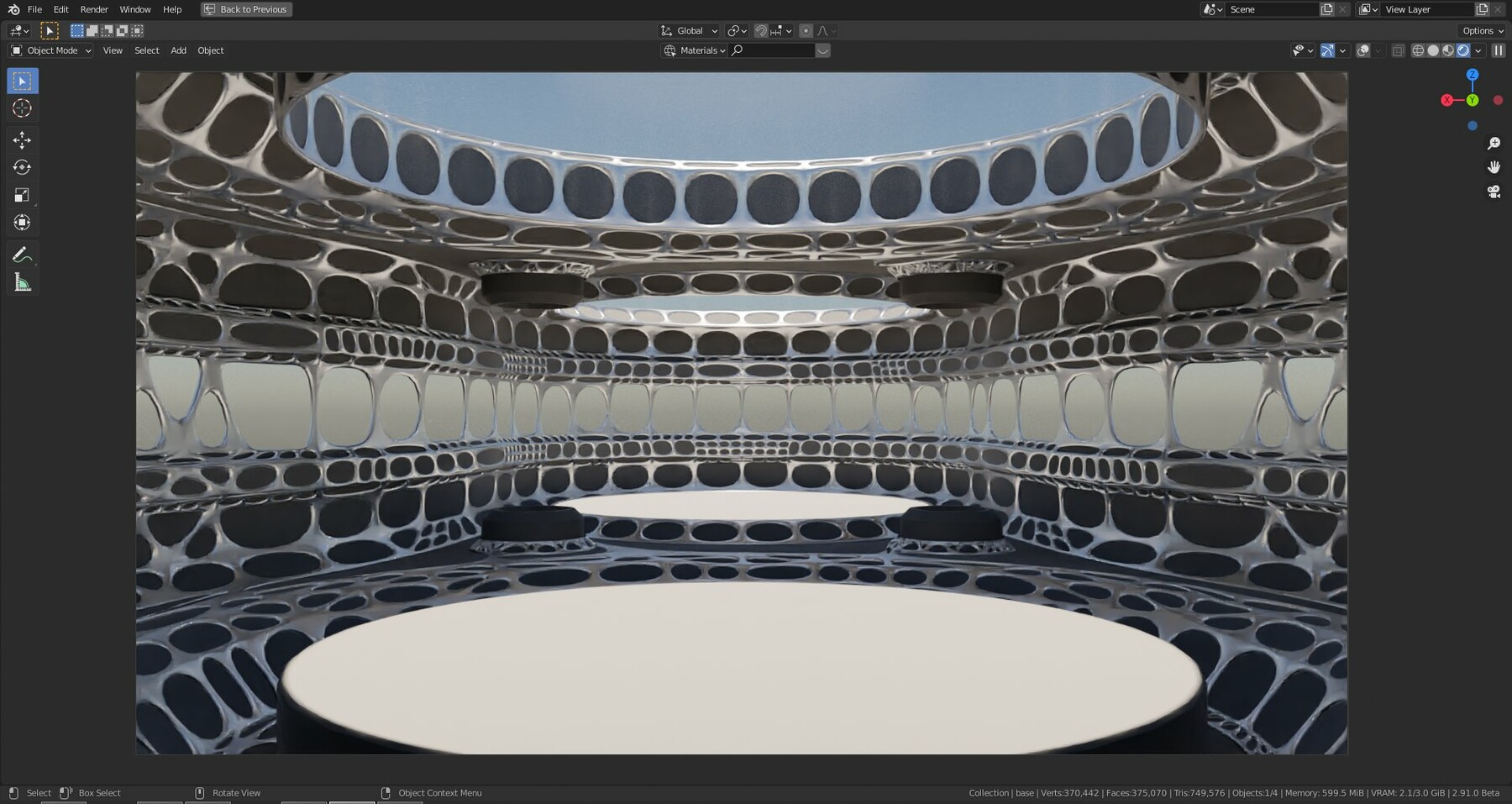Open the scene browse dropdown
This screenshot has height=804, width=1512.
pos(1212,9)
